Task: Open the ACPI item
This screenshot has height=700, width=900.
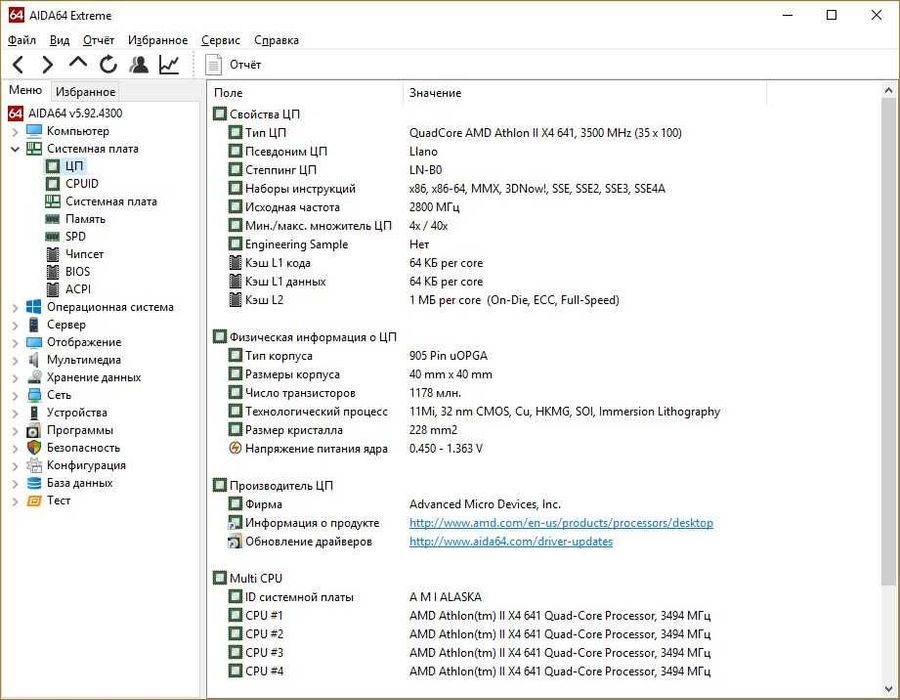Action: pyautogui.click(x=78, y=289)
